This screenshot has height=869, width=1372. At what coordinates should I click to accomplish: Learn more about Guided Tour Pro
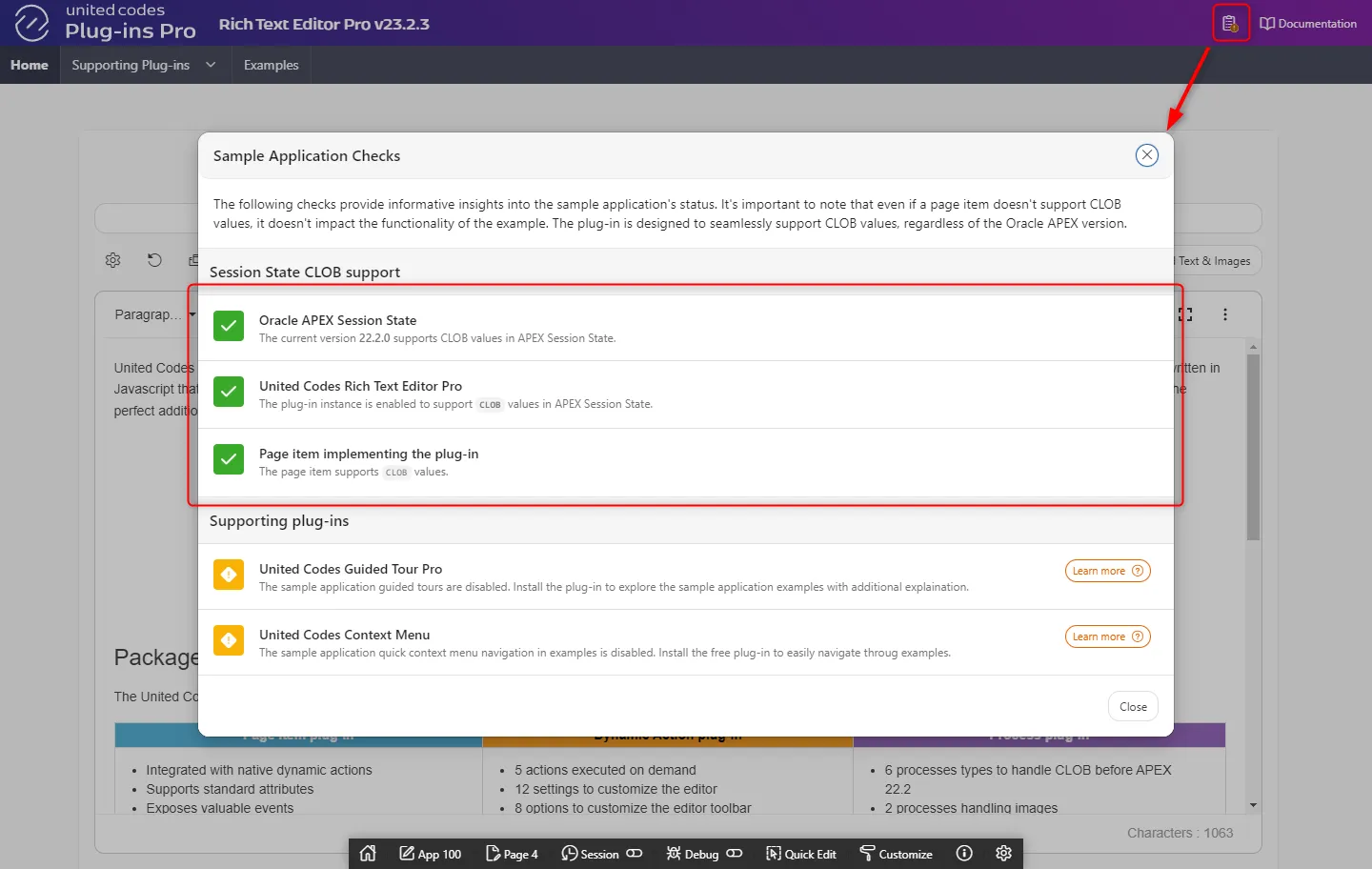tap(1107, 571)
